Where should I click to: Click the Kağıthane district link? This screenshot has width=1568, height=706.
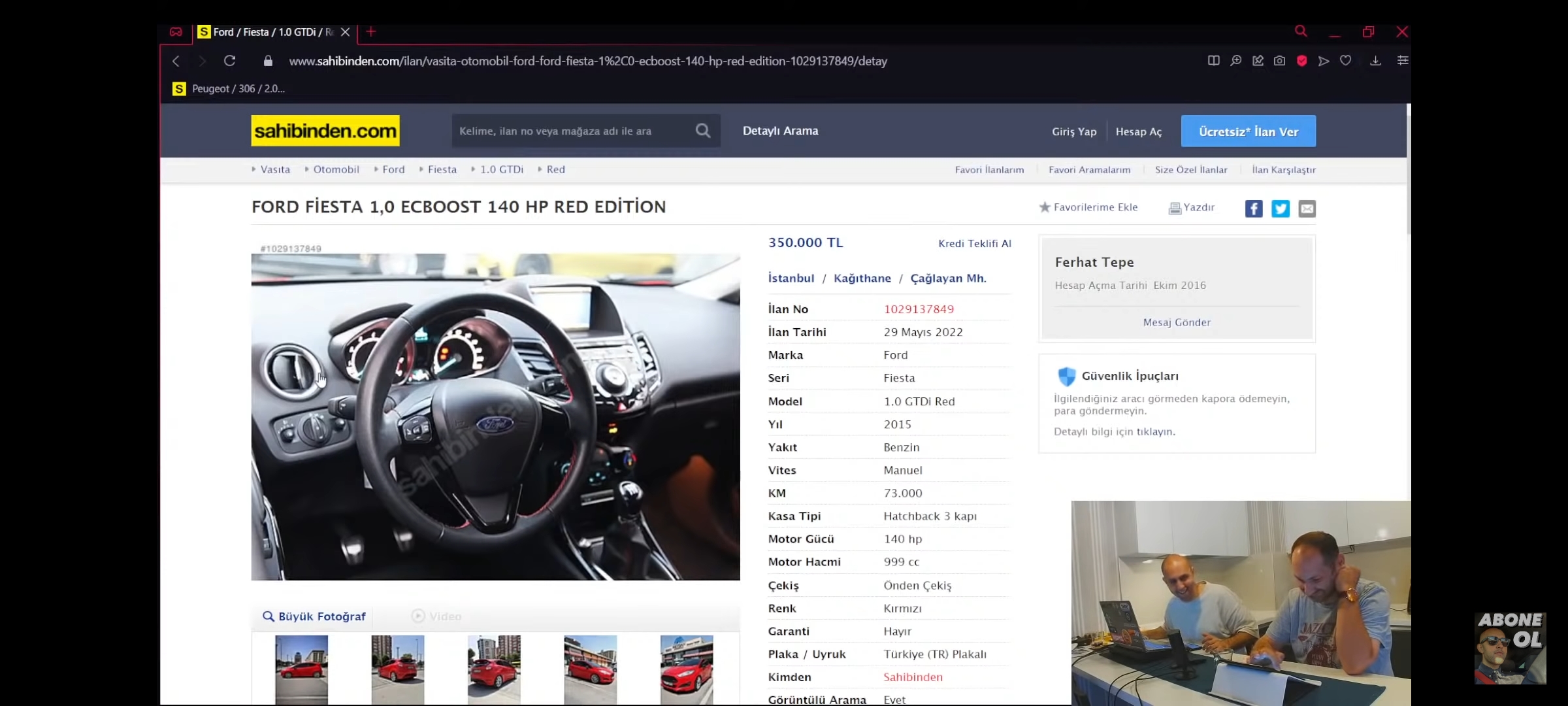pyautogui.click(x=862, y=278)
